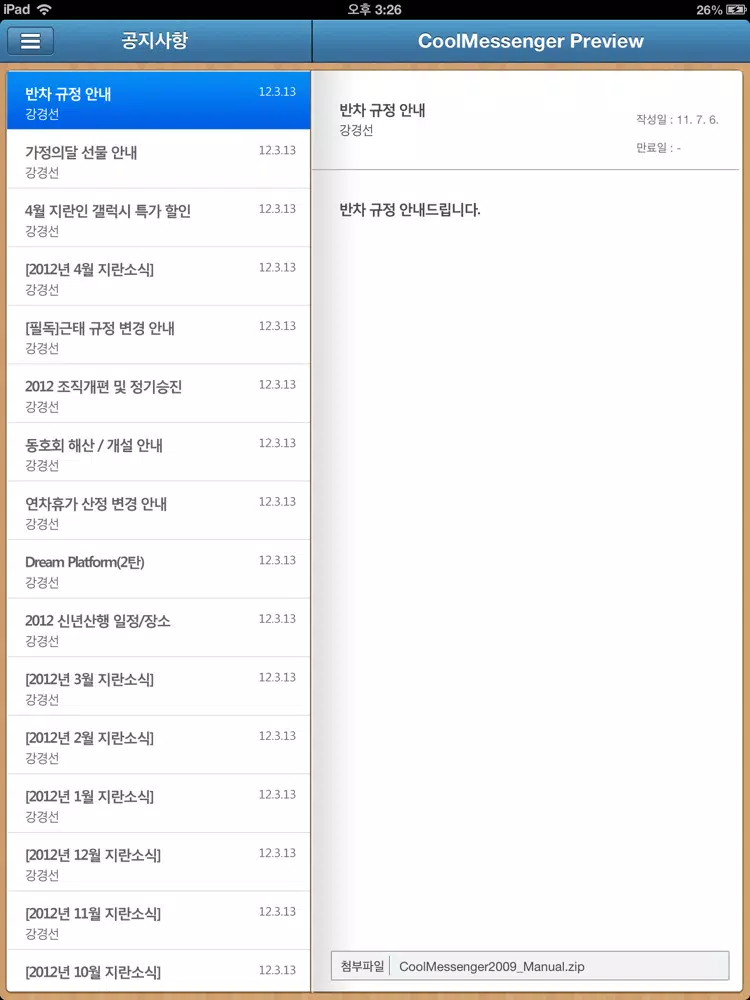Screen dimensions: 750x1000
Task: Open the [2012년 1월 지란소식] notice
Action: (159, 804)
